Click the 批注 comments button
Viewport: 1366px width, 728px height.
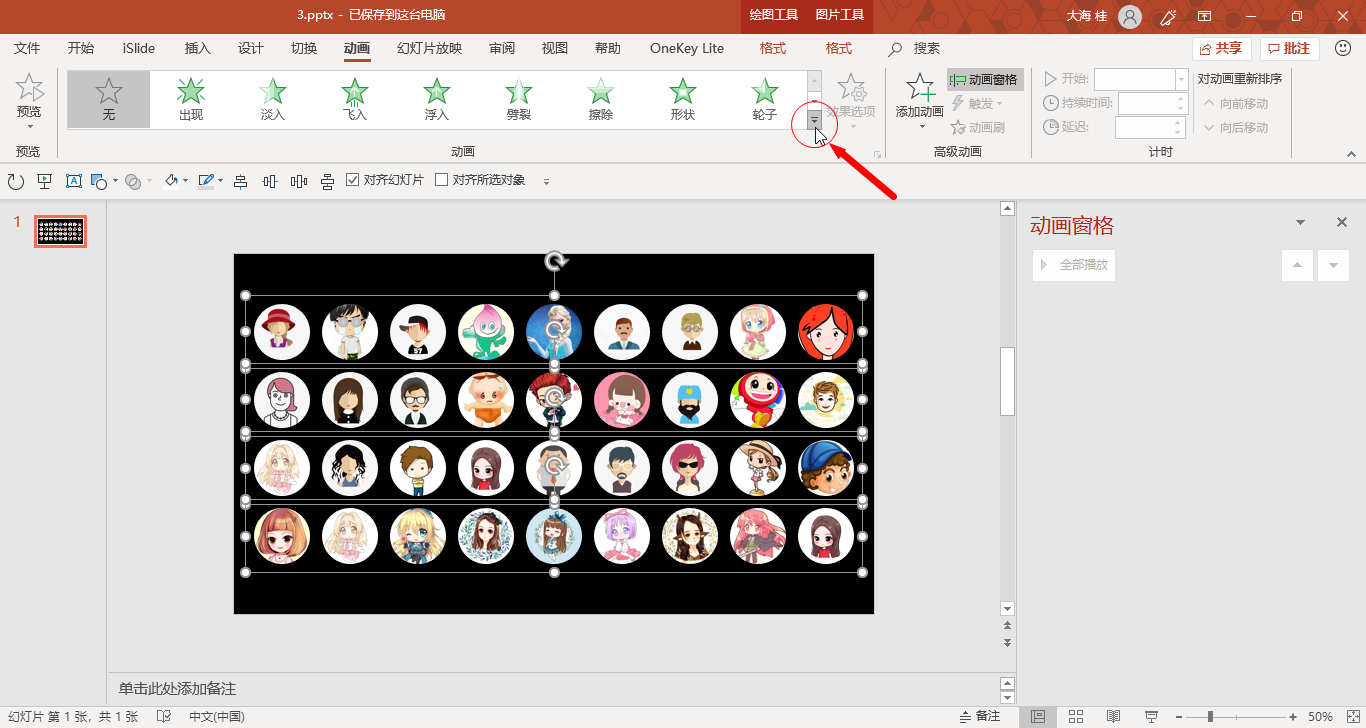pyautogui.click(x=1290, y=48)
